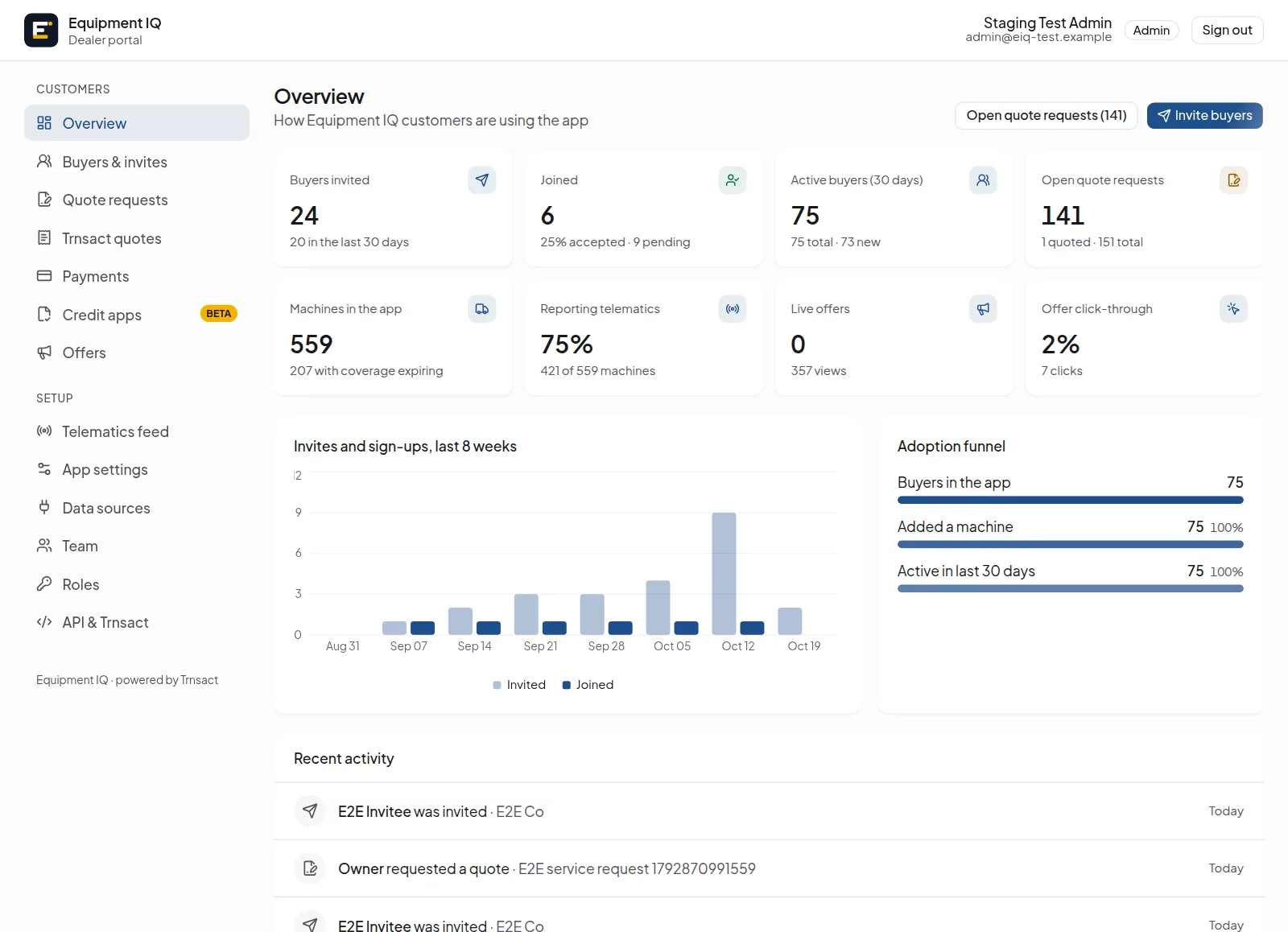
Task: Open App settings in Setup section
Action: click(137, 469)
